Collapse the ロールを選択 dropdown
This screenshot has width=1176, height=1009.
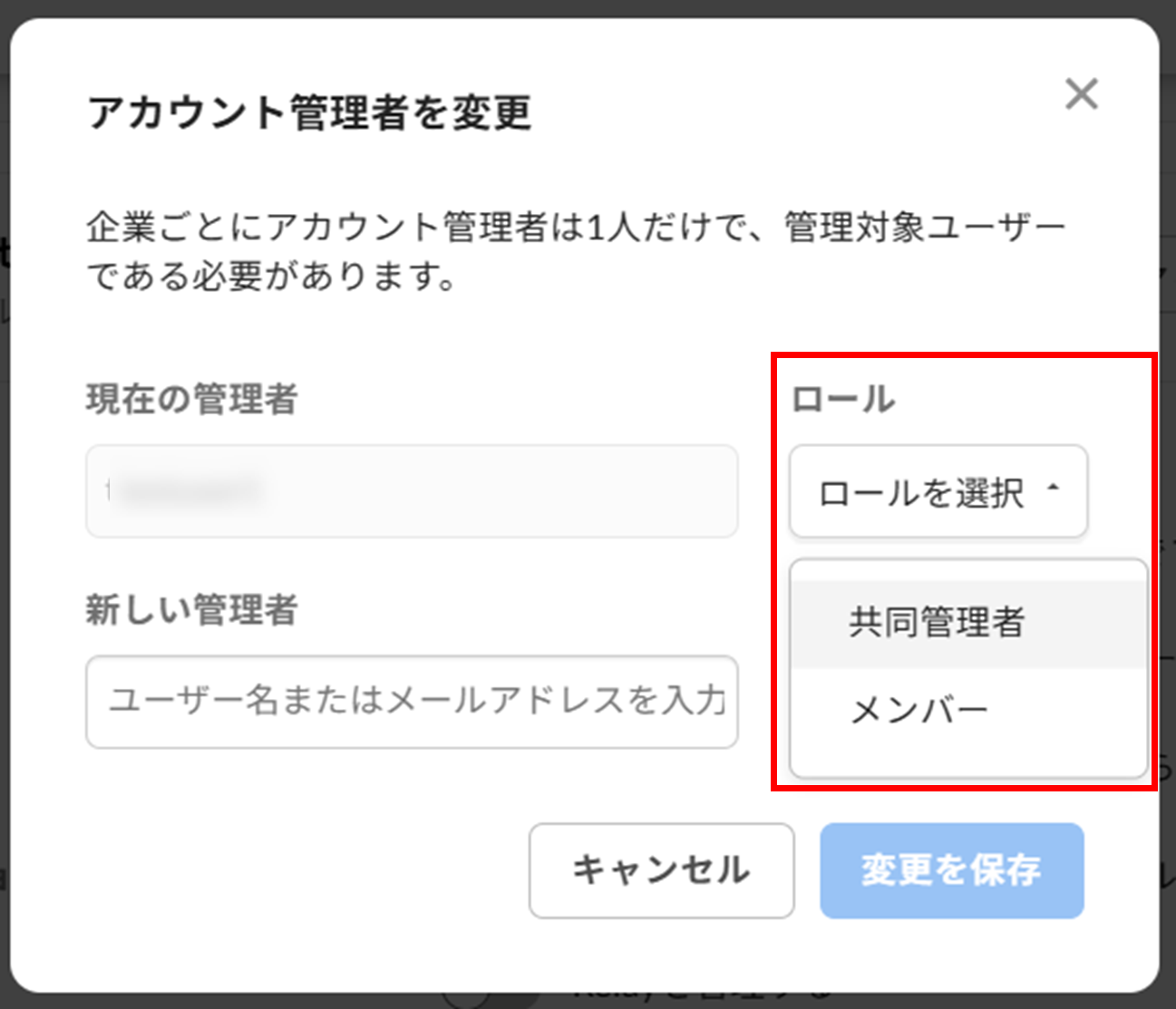[x=938, y=491]
